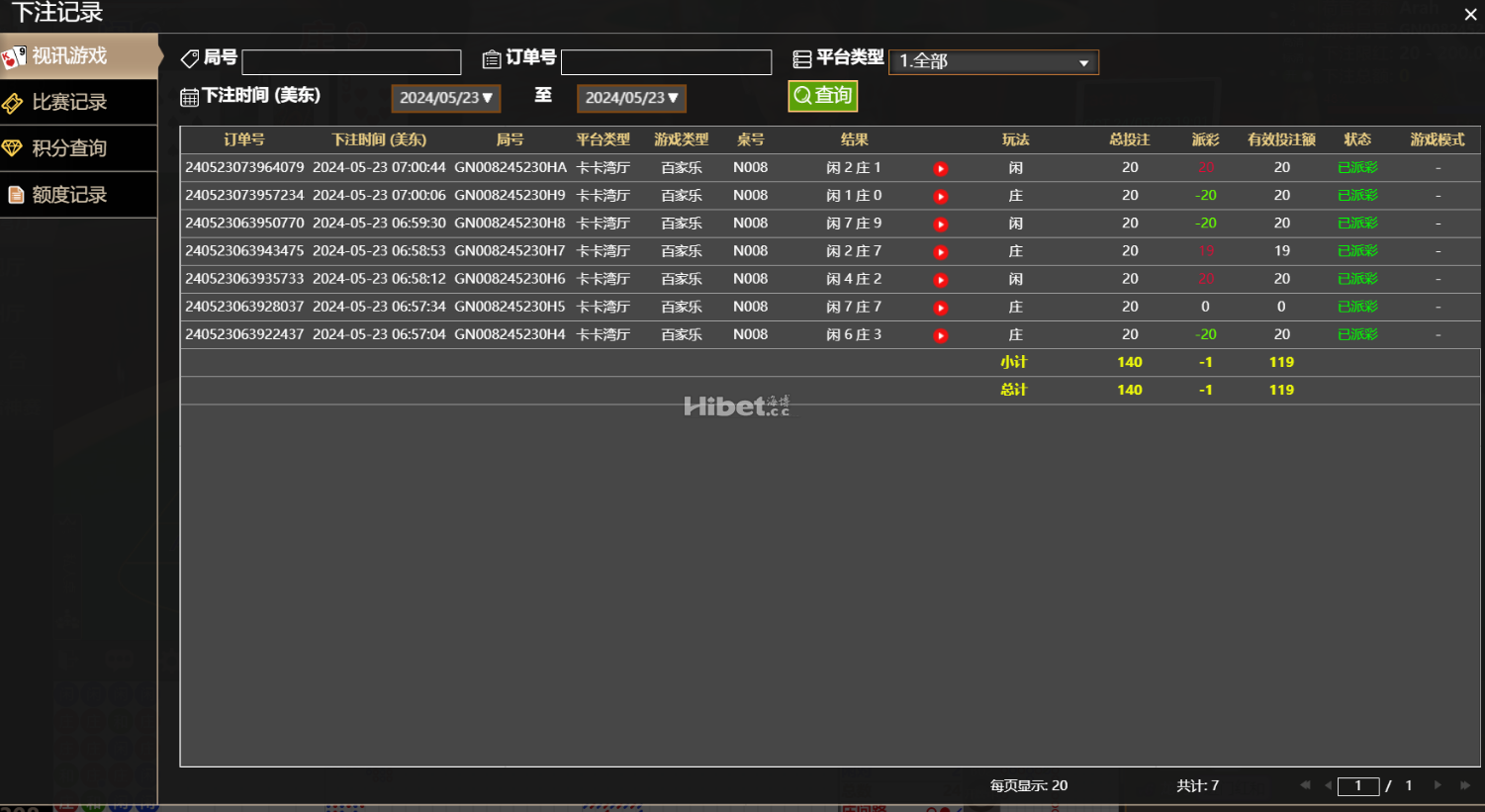Open the start date 2024/05/23 picker
1485x812 pixels.
446,98
